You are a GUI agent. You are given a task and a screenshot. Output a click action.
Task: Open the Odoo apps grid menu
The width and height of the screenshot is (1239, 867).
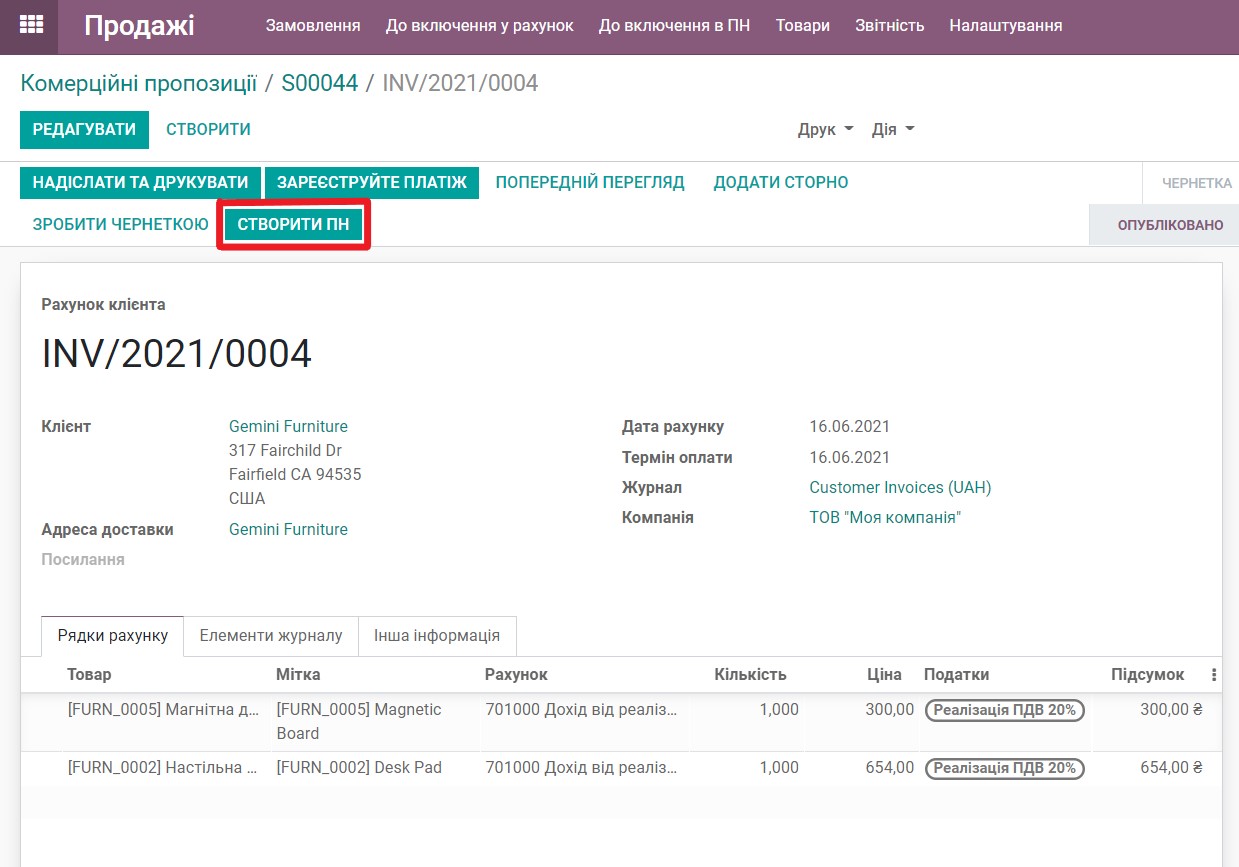click(30, 25)
